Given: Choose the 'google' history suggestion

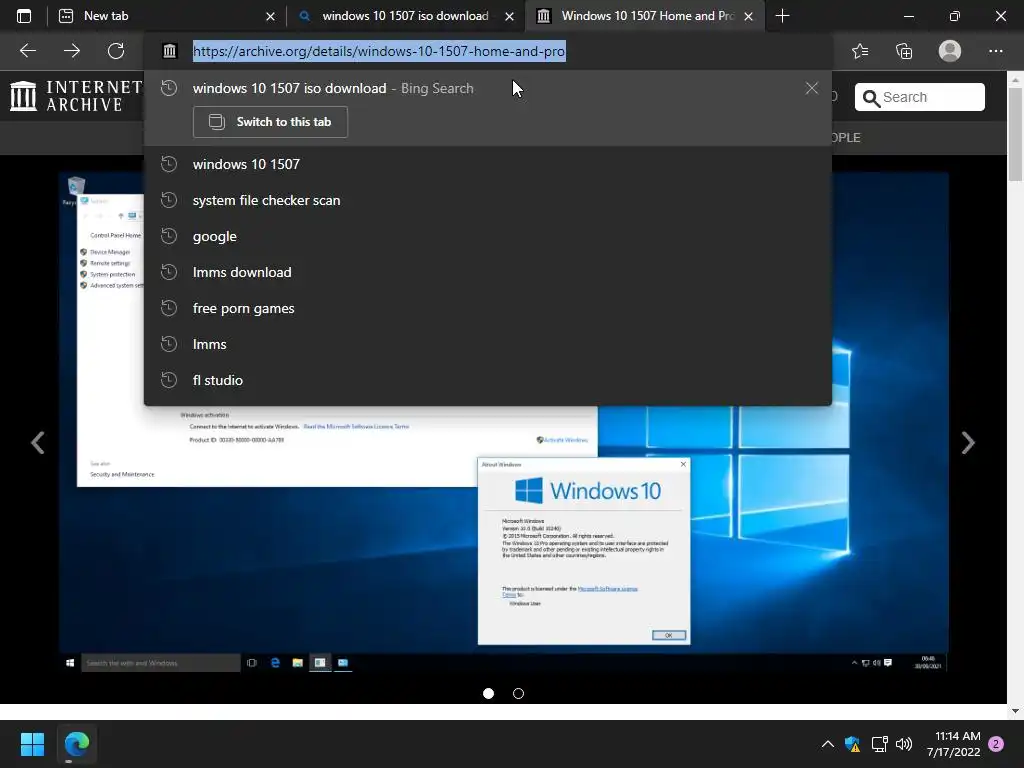Looking at the screenshot, I should pyautogui.click(x=487, y=236).
